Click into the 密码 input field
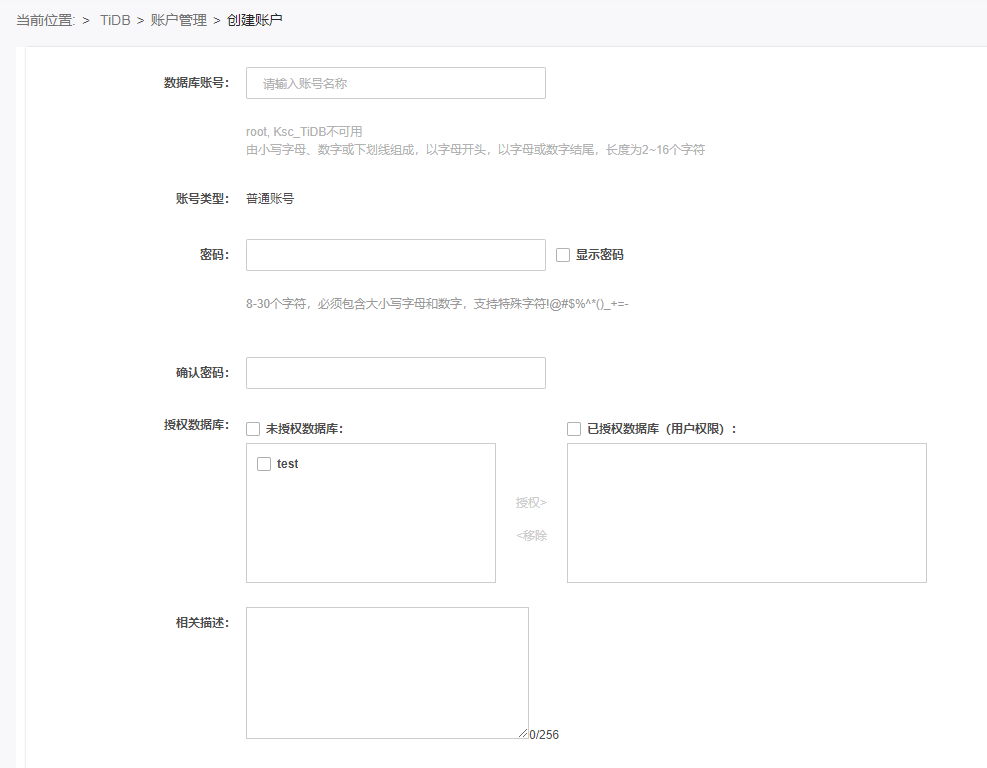987x768 pixels. click(x=395, y=255)
